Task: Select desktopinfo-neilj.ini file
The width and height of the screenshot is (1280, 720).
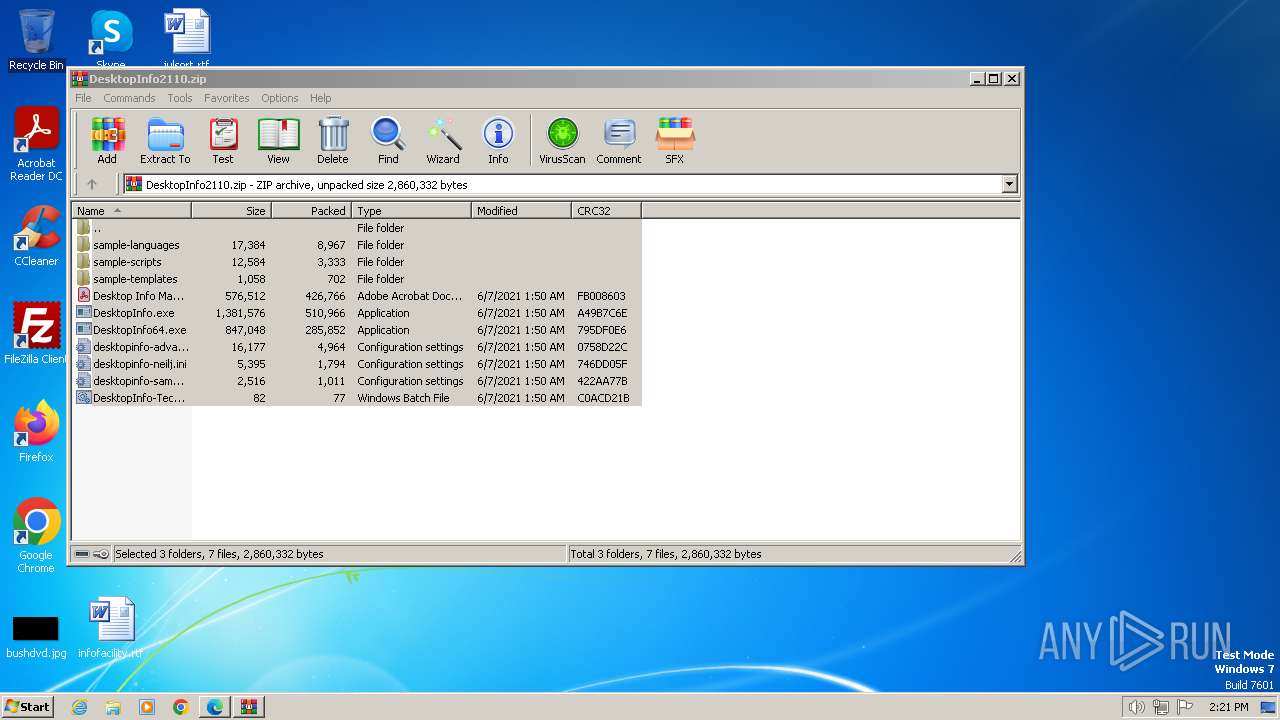Action: tap(356, 364)
